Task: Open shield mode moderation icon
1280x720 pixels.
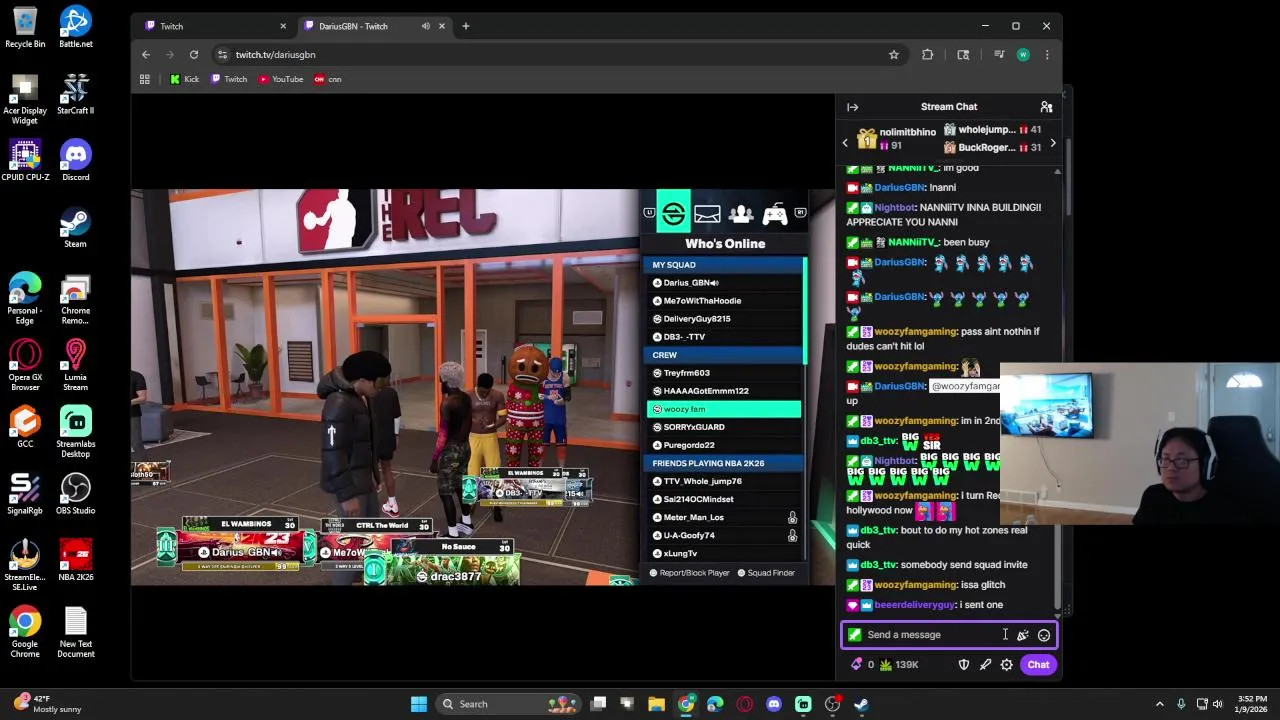Action: click(964, 665)
